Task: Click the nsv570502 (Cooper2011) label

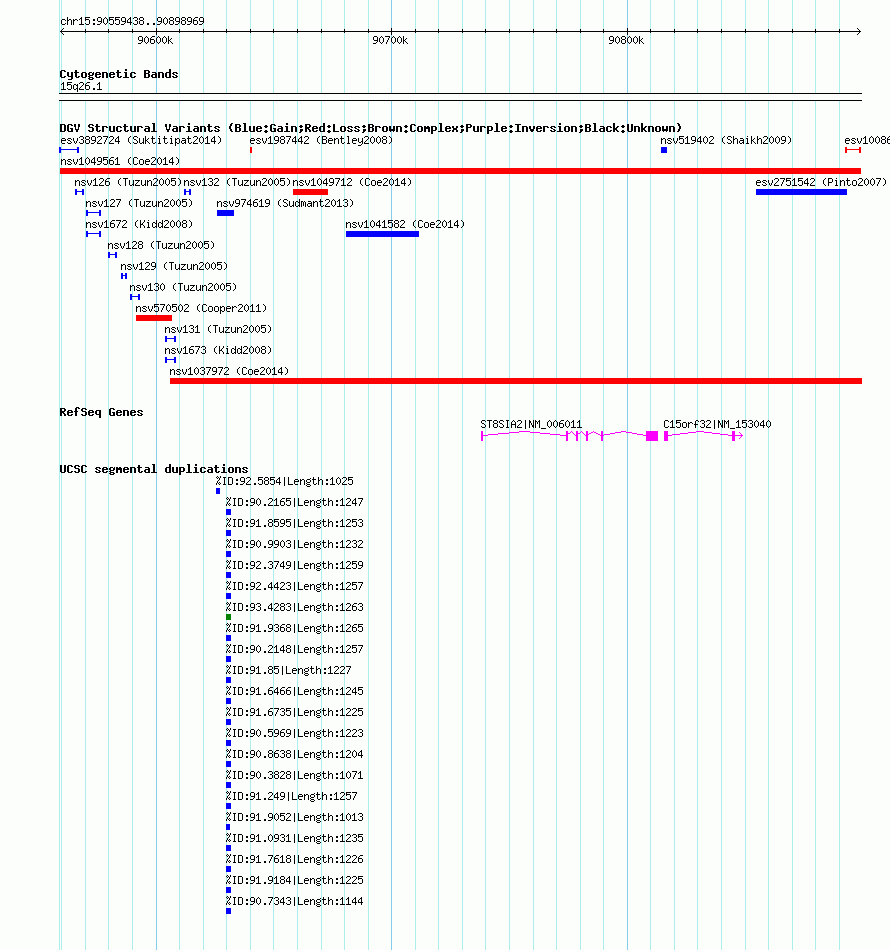Action: [201, 308]
